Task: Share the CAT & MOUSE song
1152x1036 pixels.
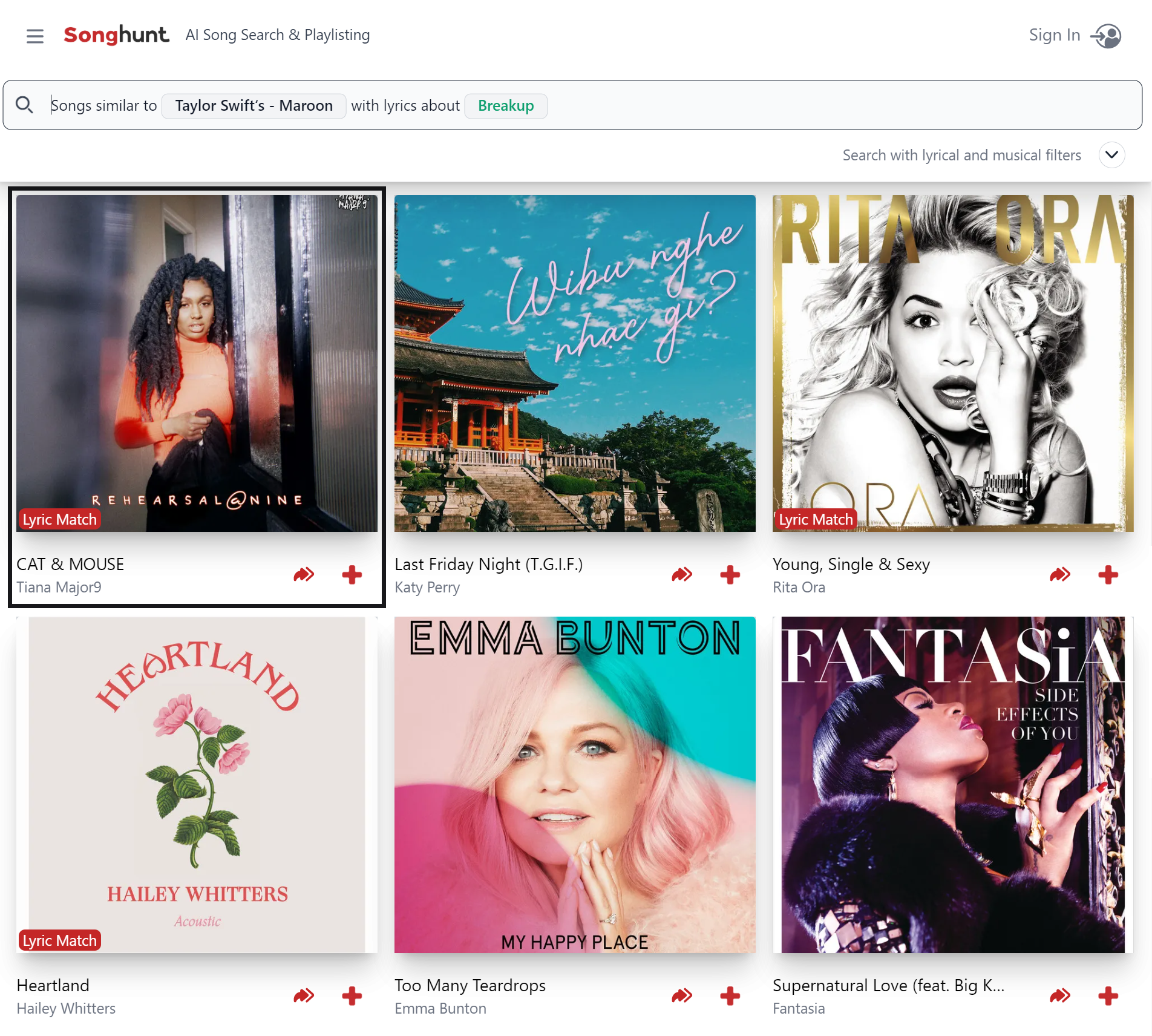Action: [304, 574]
